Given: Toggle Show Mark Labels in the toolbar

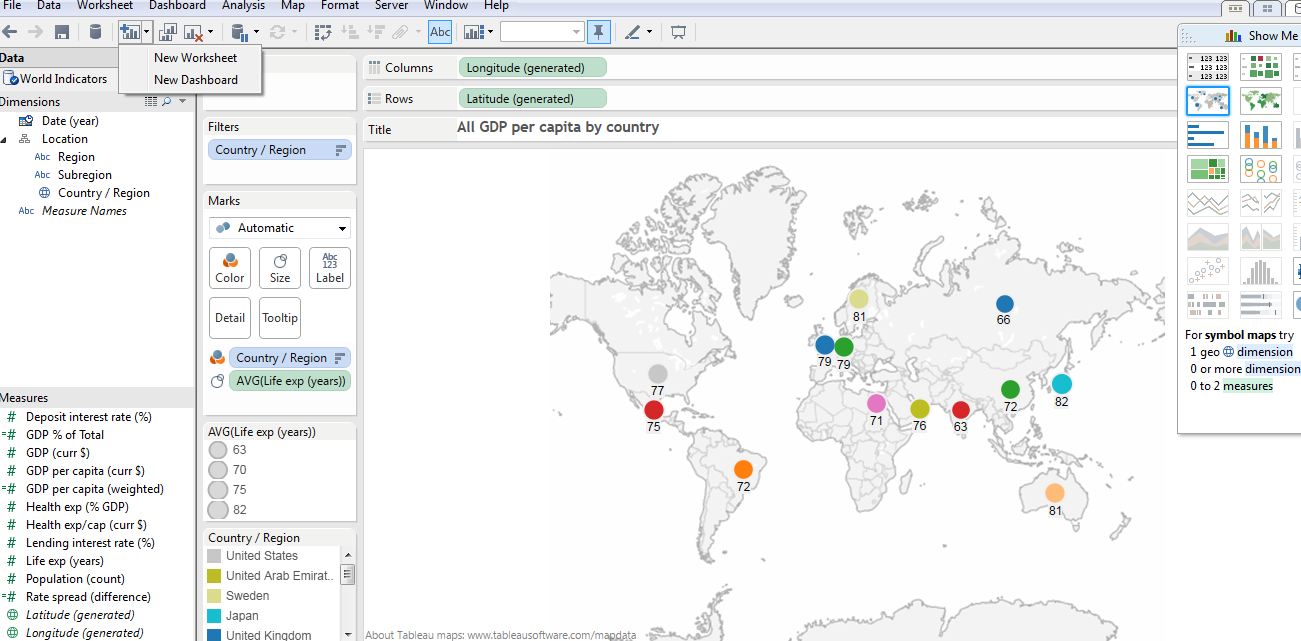Looking at the screenshot, I should pos(440,31).
